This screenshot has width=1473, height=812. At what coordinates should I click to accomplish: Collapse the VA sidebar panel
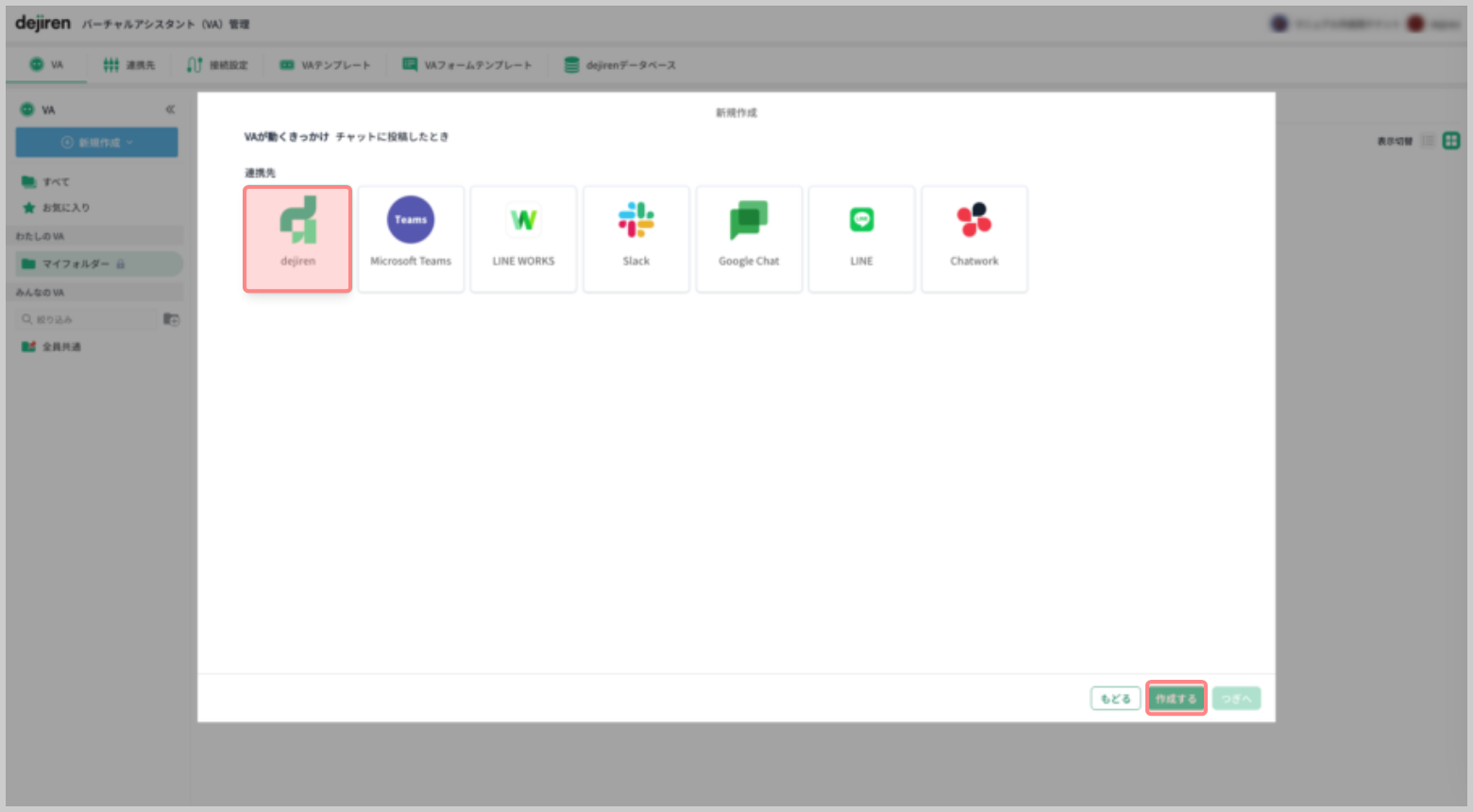click(x=170, y=110)
